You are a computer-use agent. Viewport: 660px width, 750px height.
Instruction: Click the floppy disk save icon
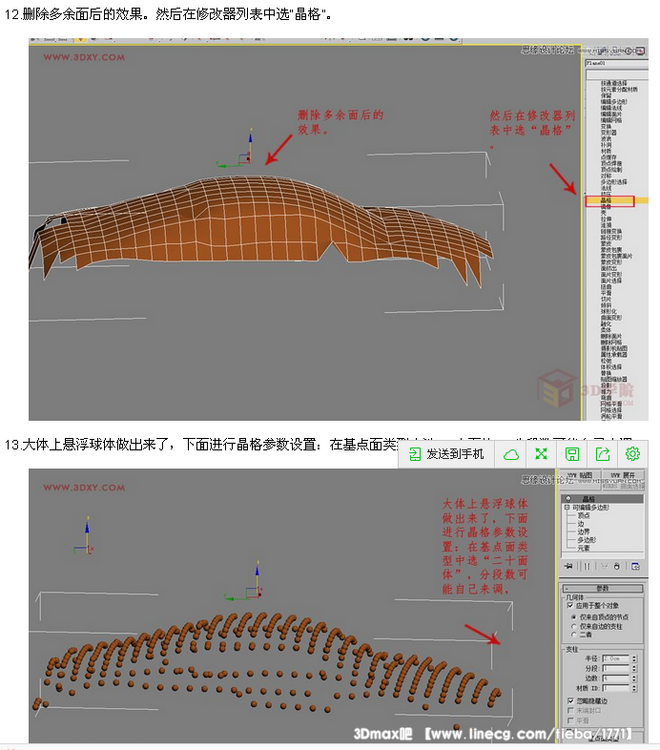(x=572, y=454)
